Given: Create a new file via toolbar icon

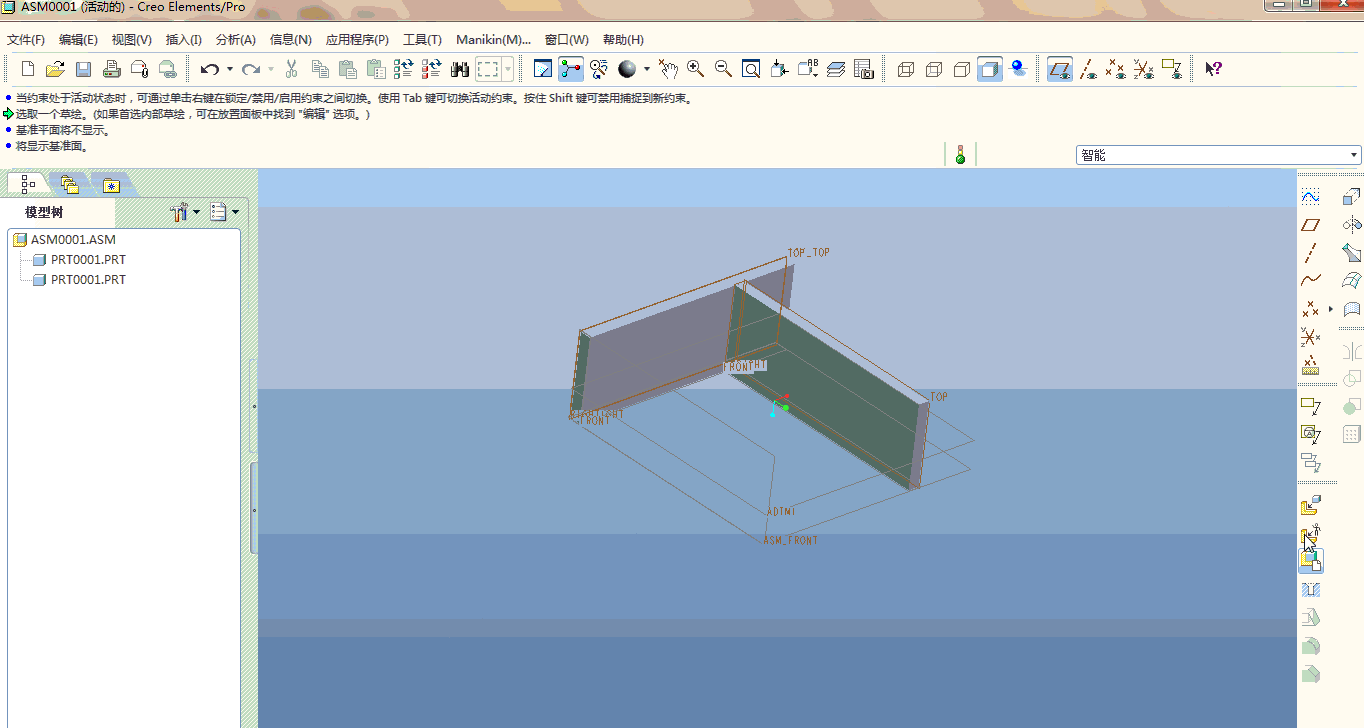Looking at the screenshot, I should pyautogui.click(x=28, y=69).
